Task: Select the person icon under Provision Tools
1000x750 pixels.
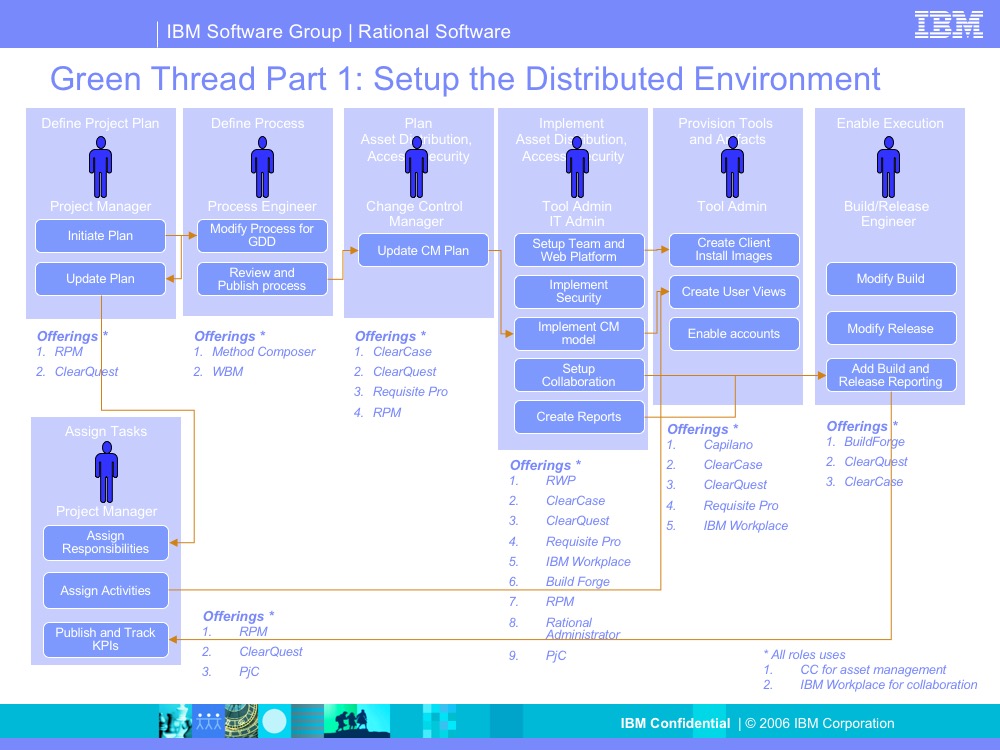Action: click(732, 168)
